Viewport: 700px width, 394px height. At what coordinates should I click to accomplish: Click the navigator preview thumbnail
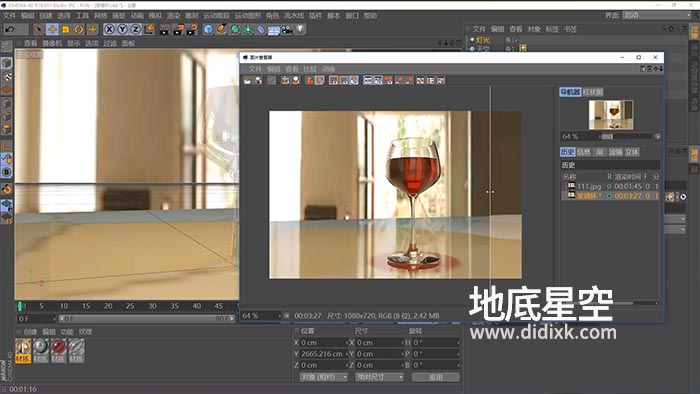(610, 115)
